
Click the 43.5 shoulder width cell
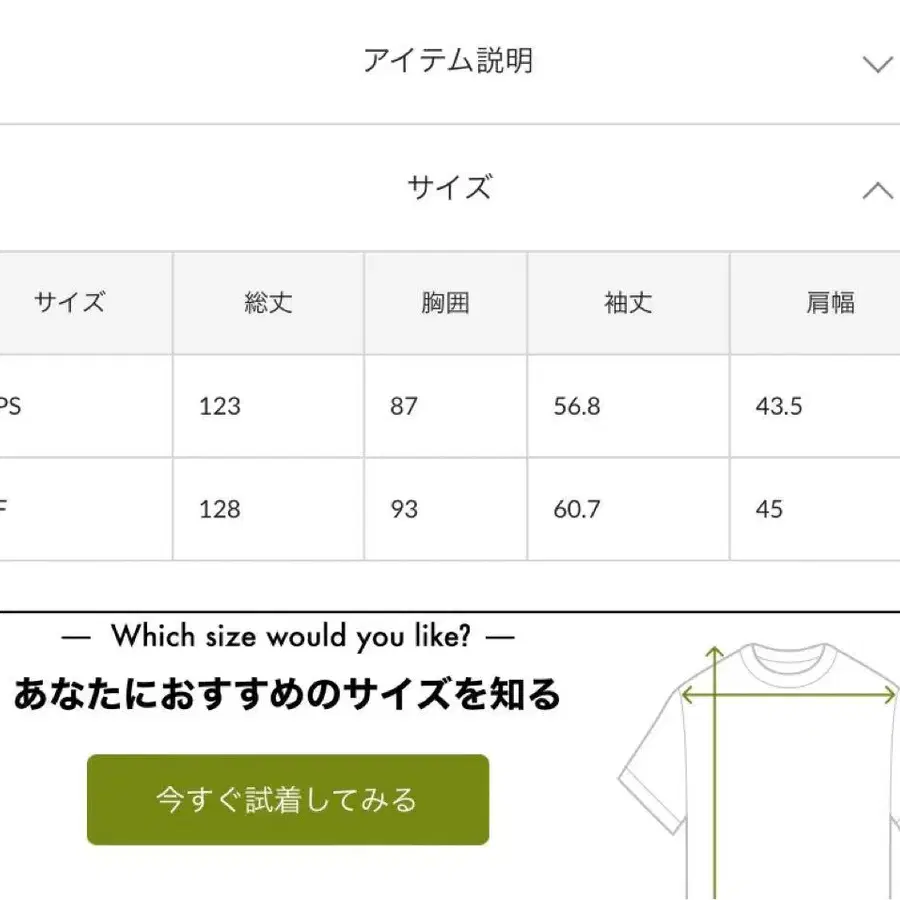pos(779,406)
